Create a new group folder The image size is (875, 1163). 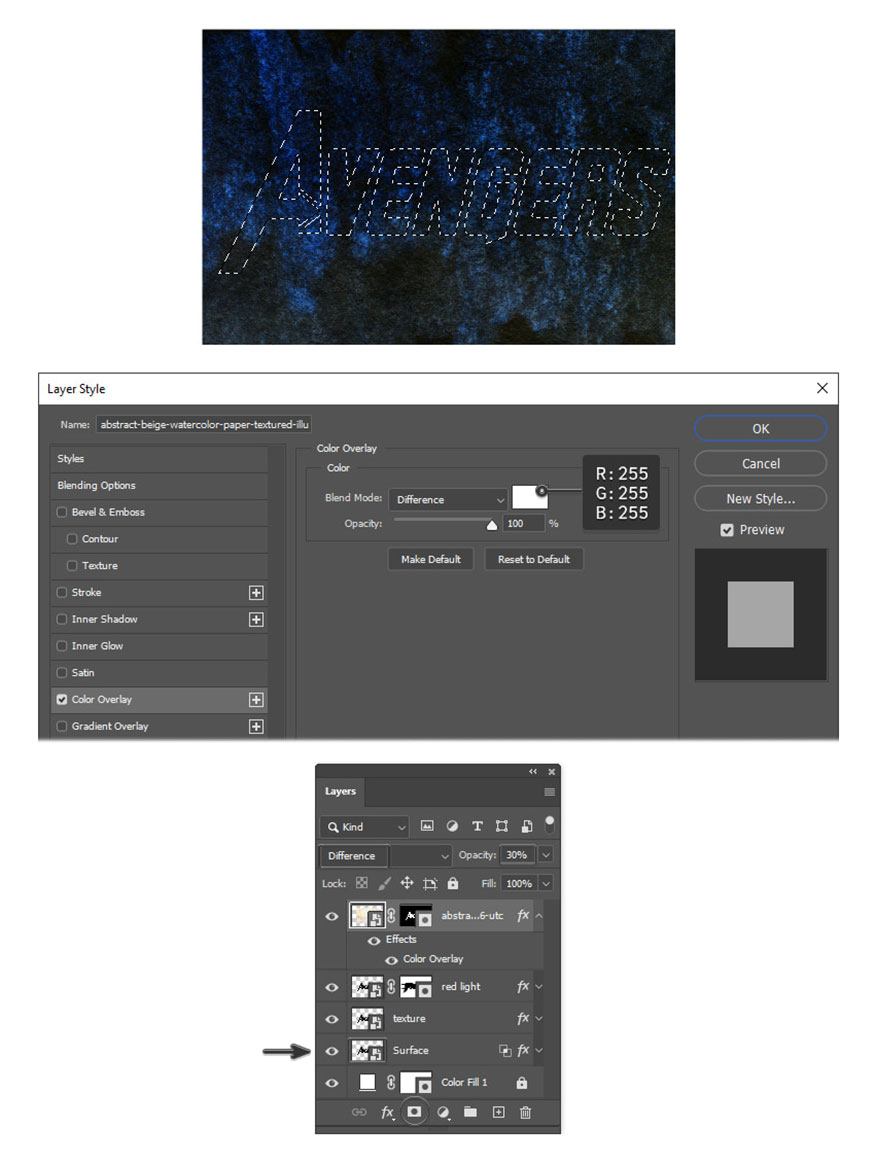coord(470,1111)
